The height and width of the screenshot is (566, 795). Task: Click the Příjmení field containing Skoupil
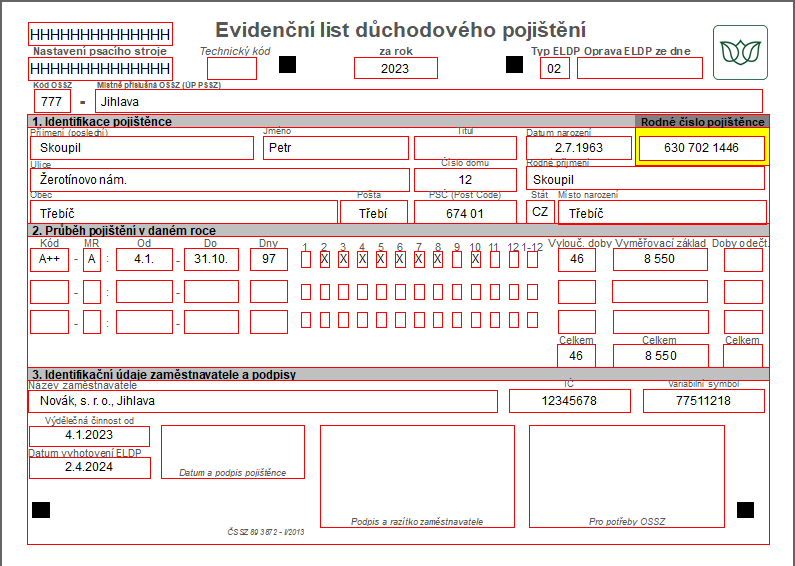[142, 148]
